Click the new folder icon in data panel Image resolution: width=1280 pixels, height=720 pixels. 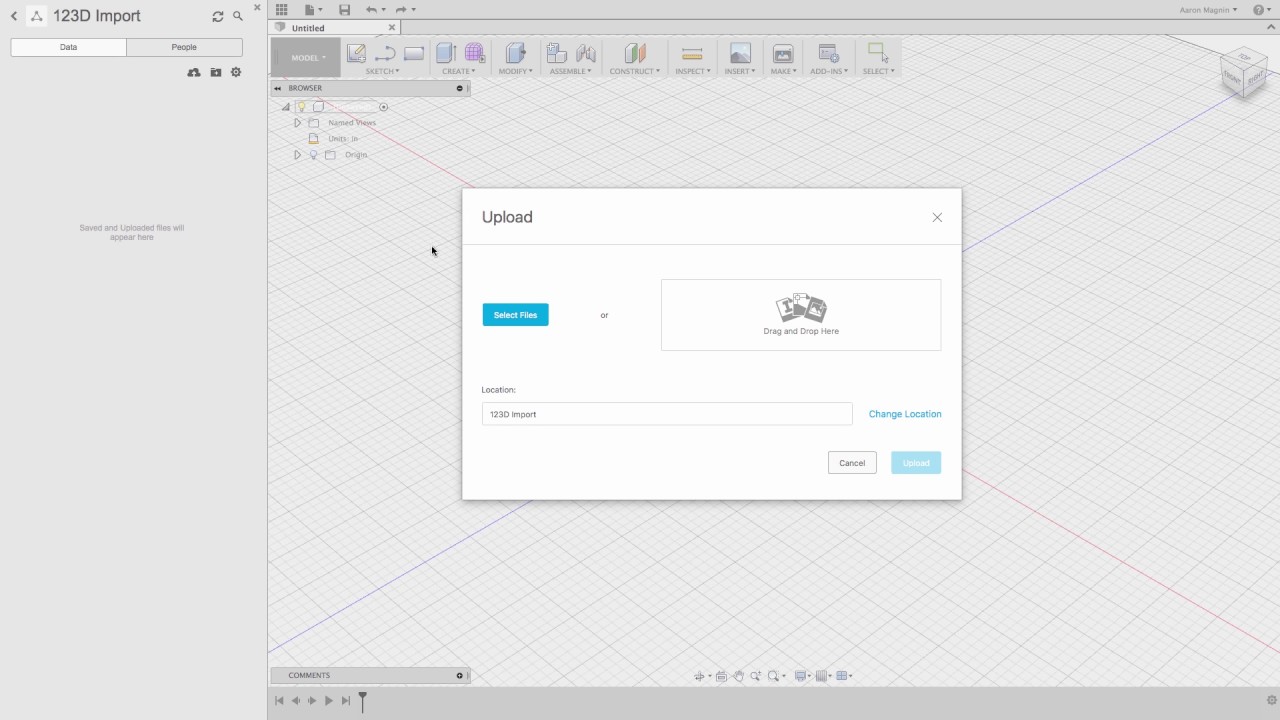point(215,72)
